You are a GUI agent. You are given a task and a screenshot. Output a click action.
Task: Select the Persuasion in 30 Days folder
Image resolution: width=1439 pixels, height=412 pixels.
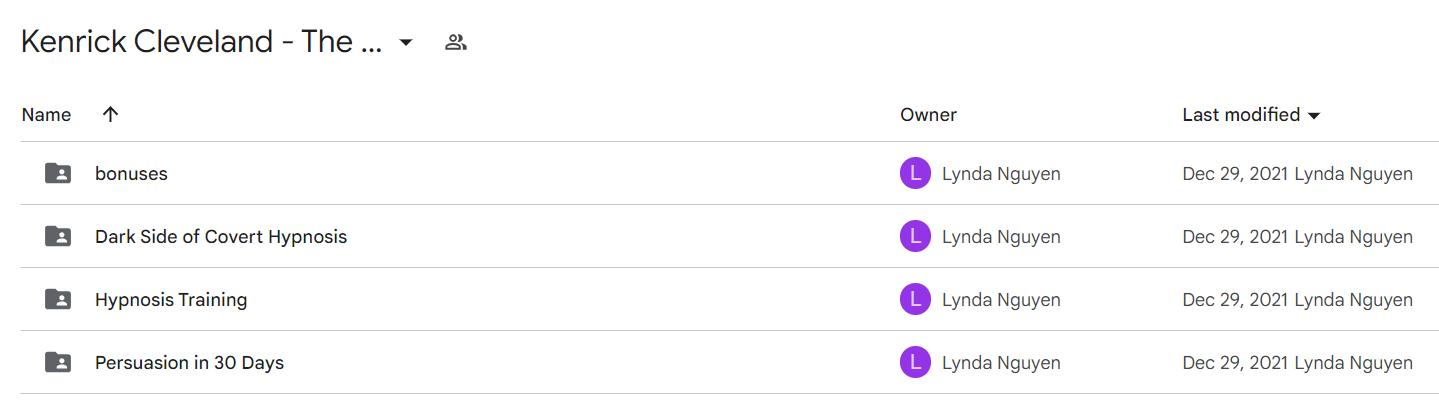click(189, 363)
